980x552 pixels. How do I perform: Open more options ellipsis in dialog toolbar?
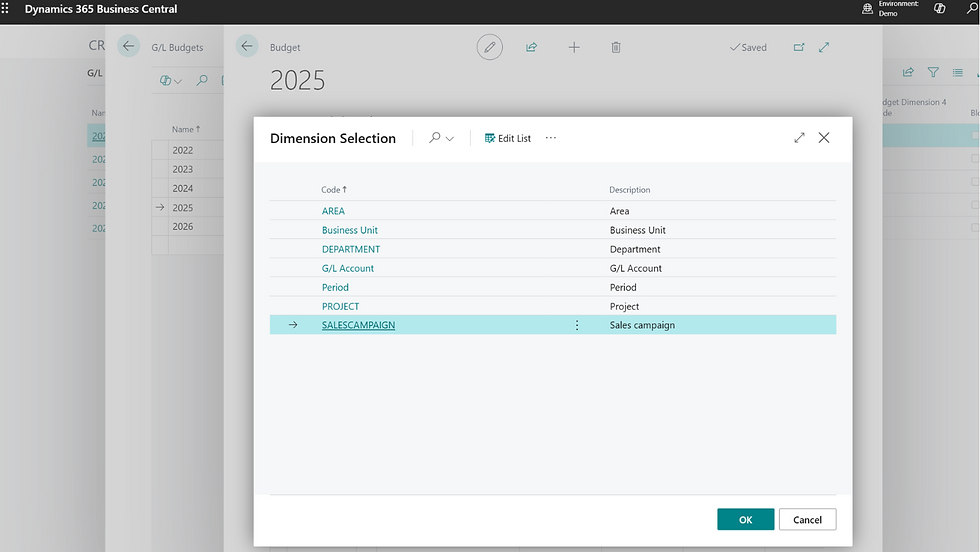point(551,138)
